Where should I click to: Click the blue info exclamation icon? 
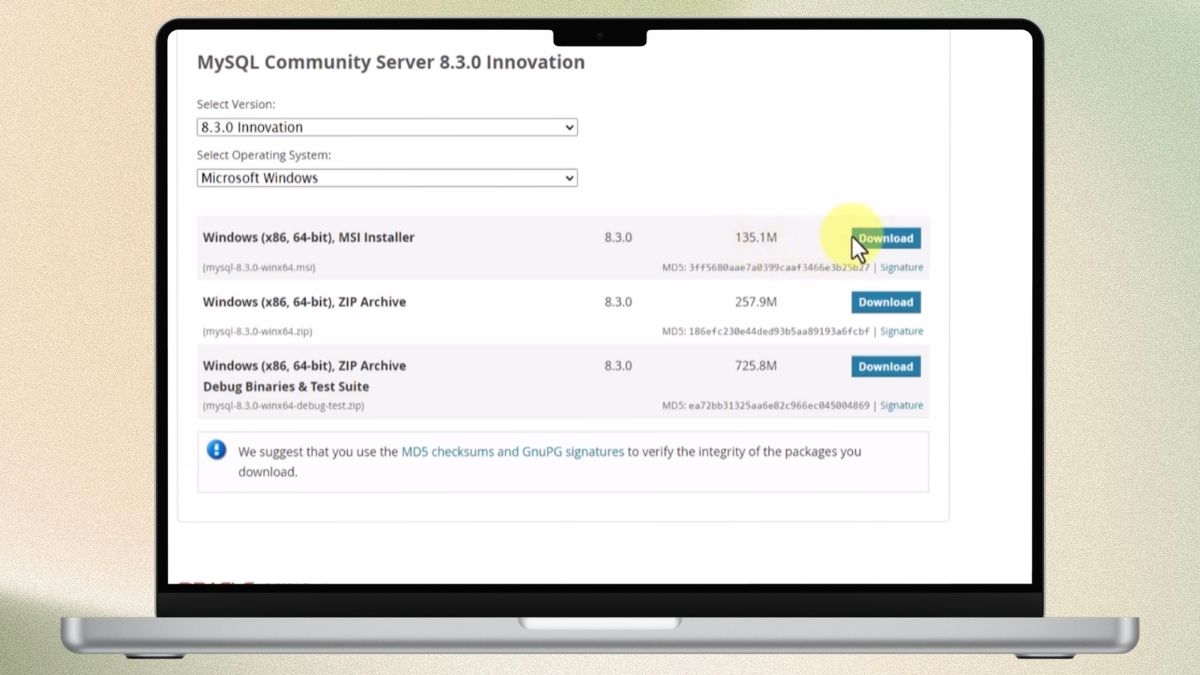tap(217, 450)
